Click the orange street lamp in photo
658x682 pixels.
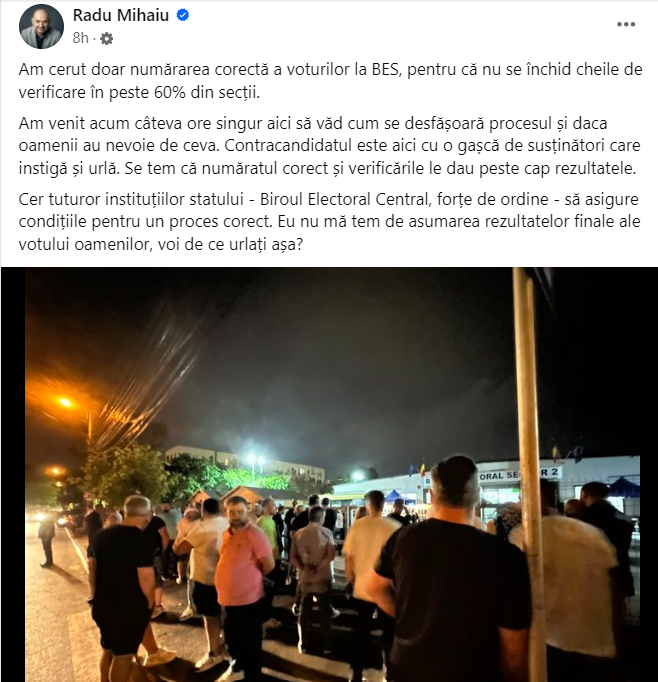coord(65,402)
